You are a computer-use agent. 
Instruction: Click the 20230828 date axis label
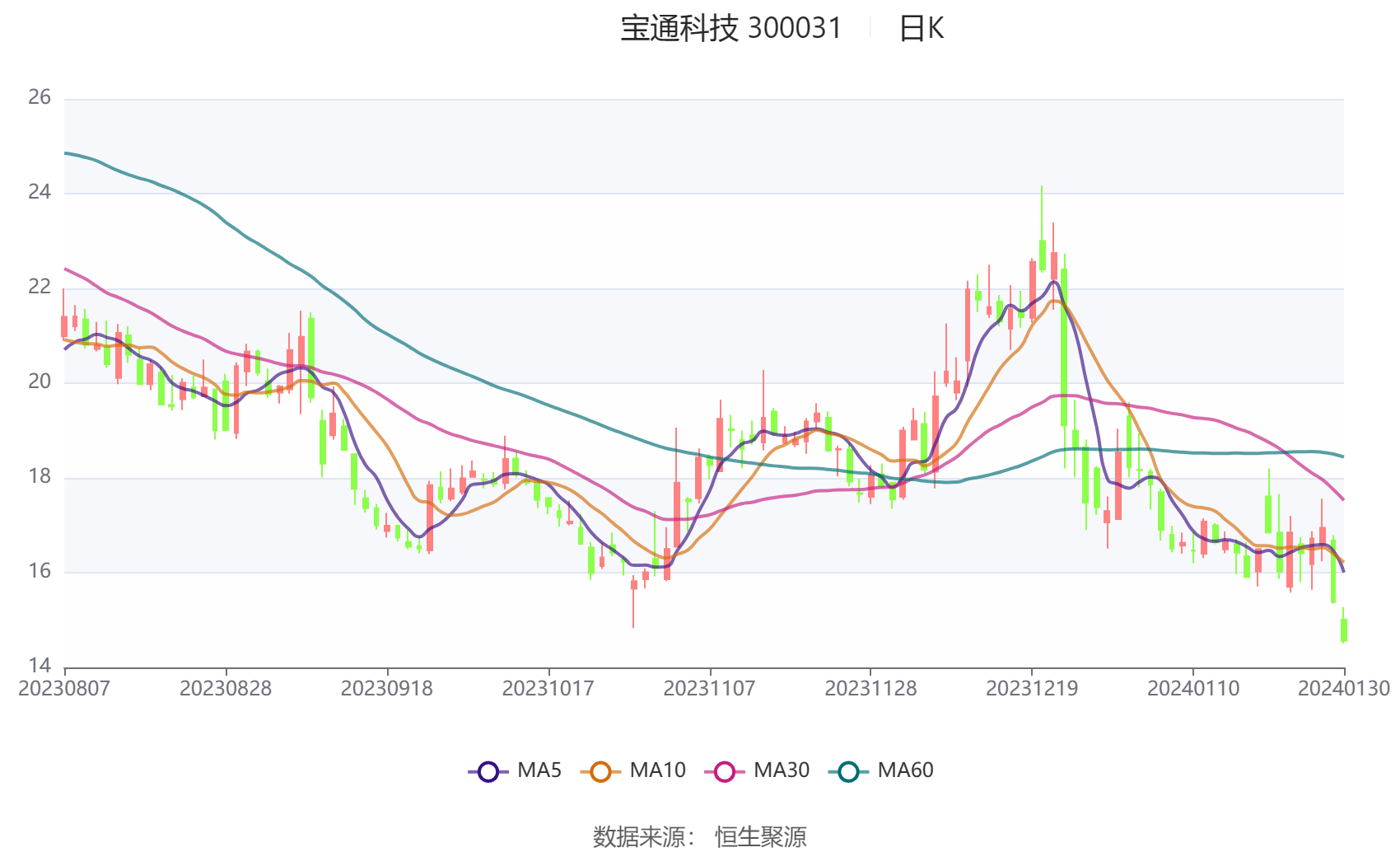coord(226,688)
